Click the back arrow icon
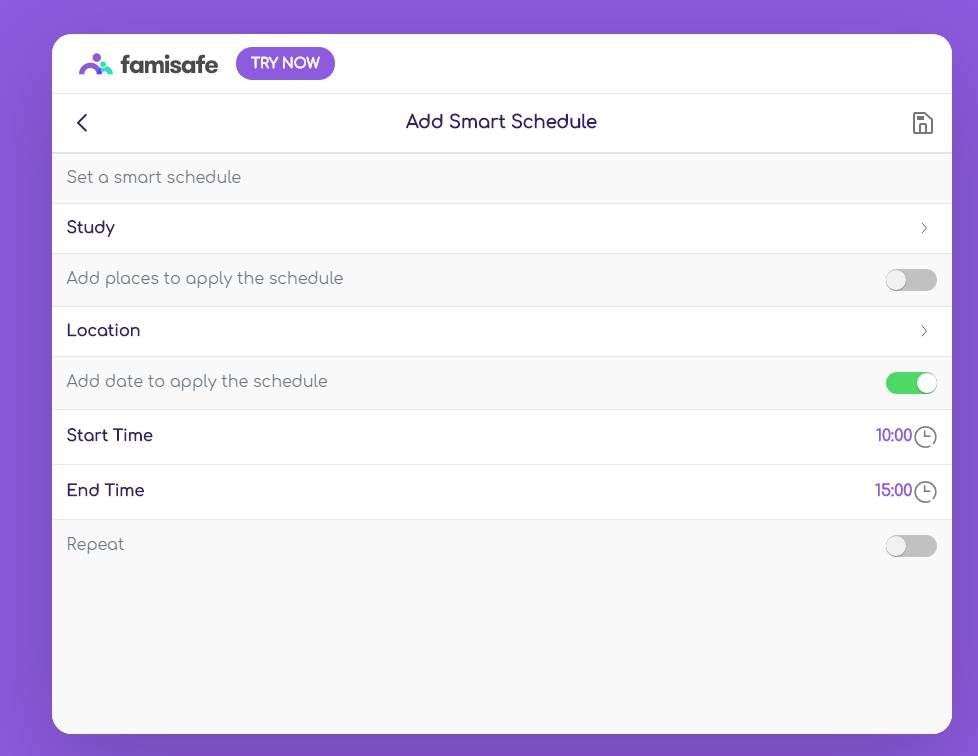The image size is (978, 756). [x=82, y=123]
